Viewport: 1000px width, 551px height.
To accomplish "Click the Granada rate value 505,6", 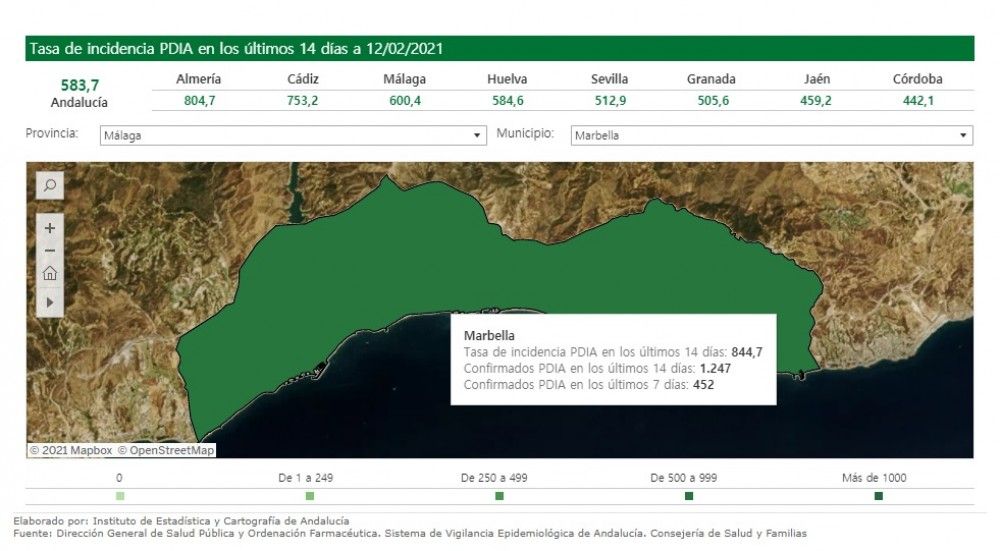I will coord(713,101).
